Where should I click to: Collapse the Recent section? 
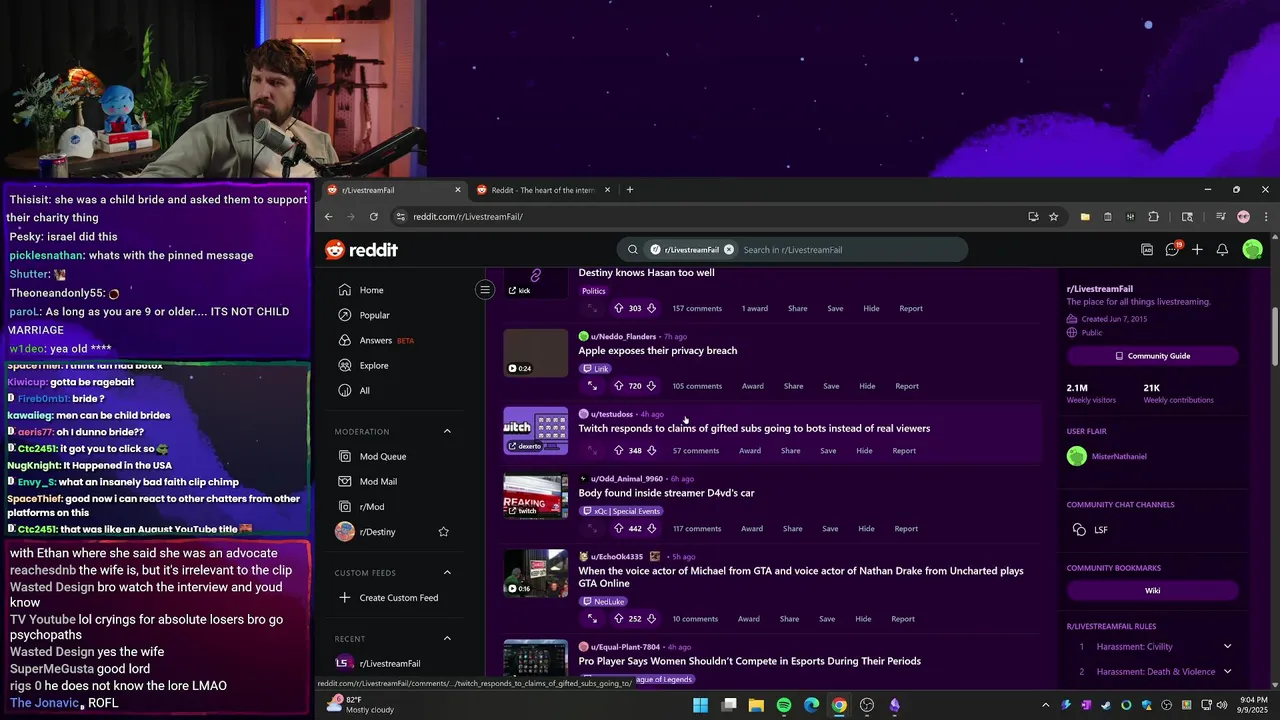click(447, 639)
